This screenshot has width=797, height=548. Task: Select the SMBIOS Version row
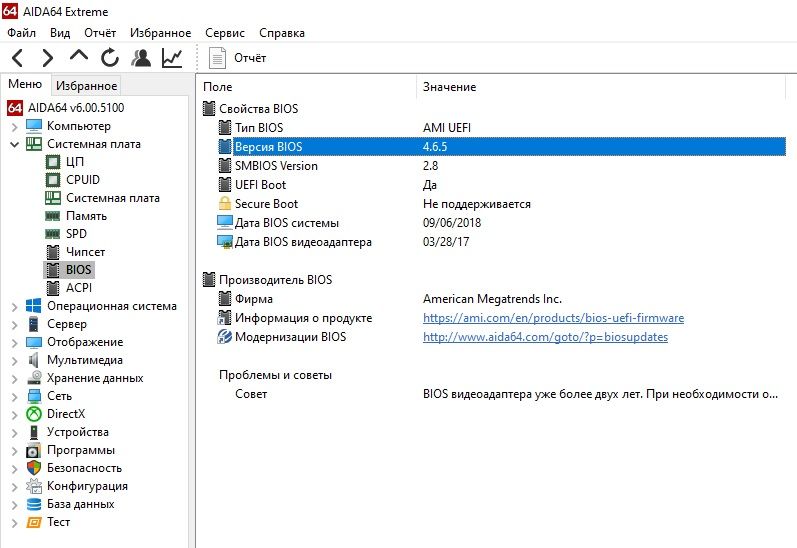point(502,166)
